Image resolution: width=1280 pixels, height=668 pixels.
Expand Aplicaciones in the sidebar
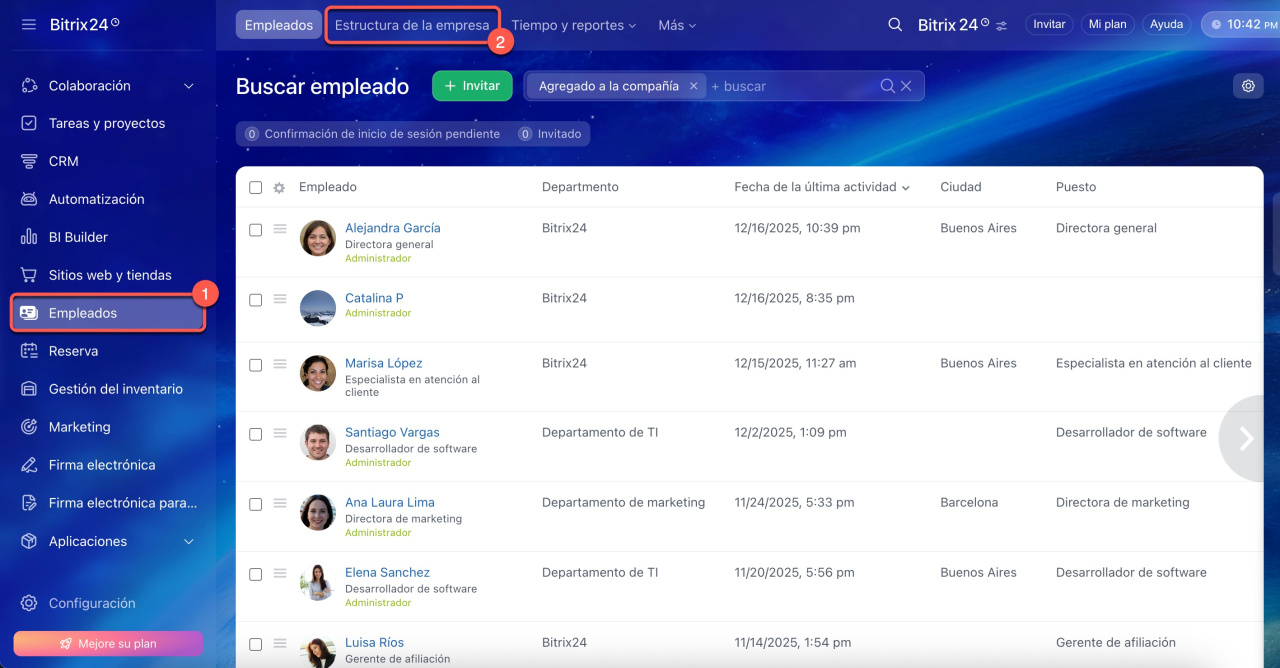[189, 541]
